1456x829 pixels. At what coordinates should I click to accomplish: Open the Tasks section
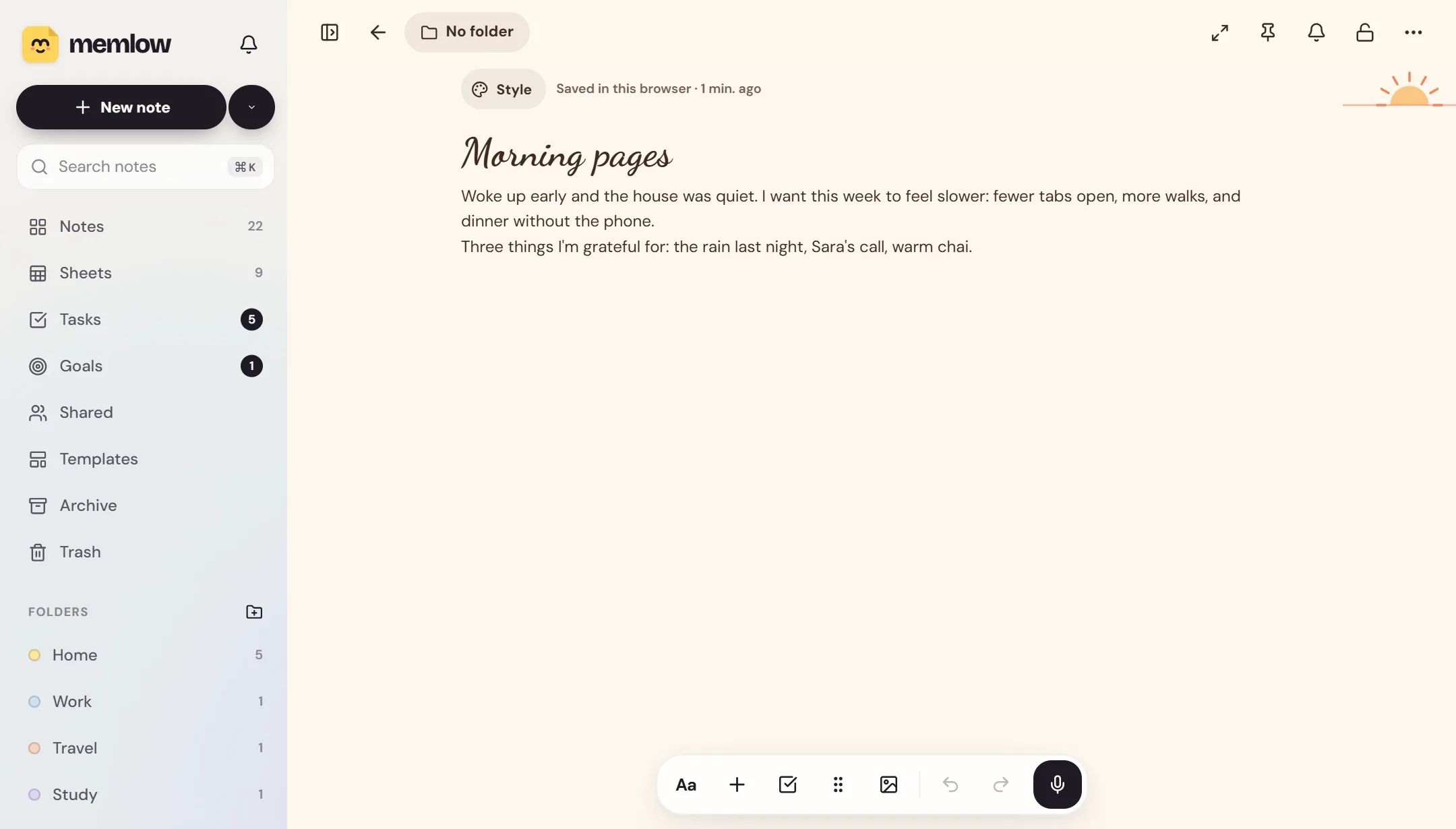tap(146, 319)
